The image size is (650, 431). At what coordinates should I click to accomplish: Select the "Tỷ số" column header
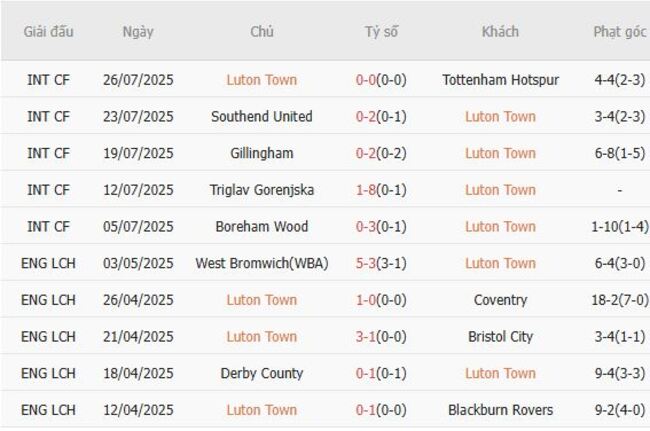381,31
